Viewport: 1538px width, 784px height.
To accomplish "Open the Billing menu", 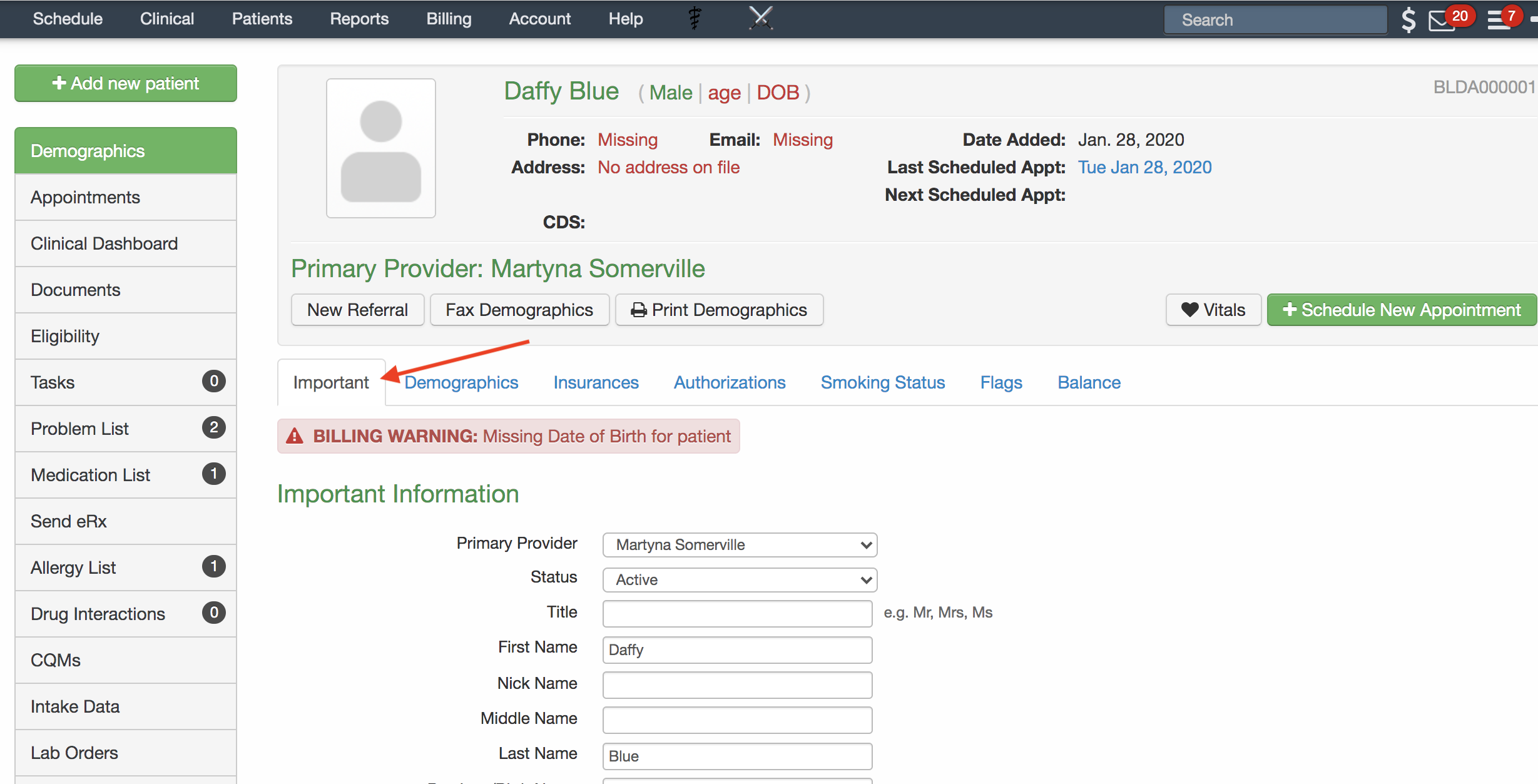I will 449,19.
